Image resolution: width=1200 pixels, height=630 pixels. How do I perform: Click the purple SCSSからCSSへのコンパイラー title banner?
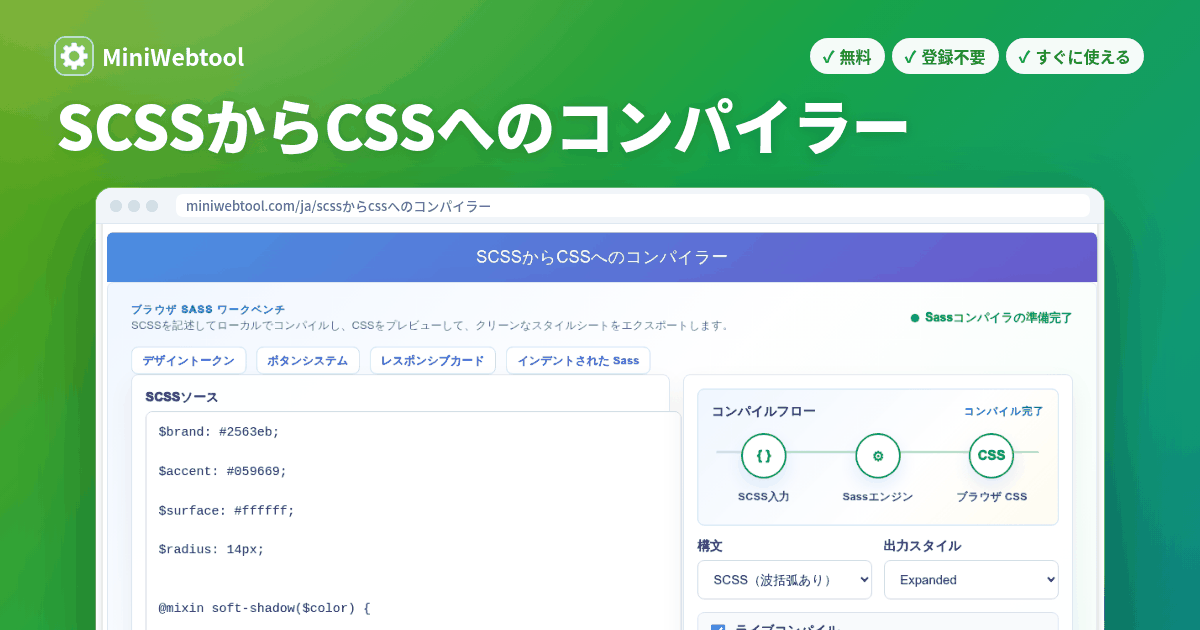(x=602, y=257)
